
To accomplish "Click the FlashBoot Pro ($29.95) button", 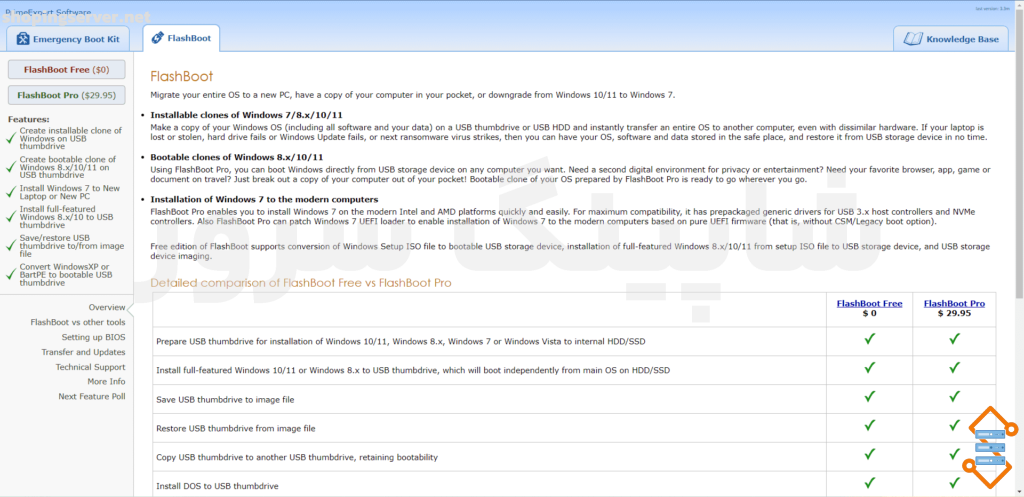I will (67, 95).
